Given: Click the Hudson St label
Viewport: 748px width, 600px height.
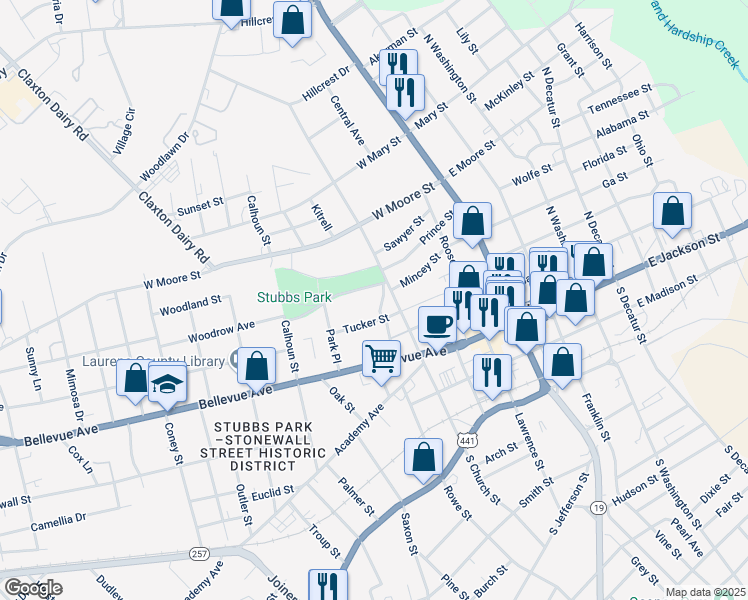Looking at the screenshot, I should point(635,490).
